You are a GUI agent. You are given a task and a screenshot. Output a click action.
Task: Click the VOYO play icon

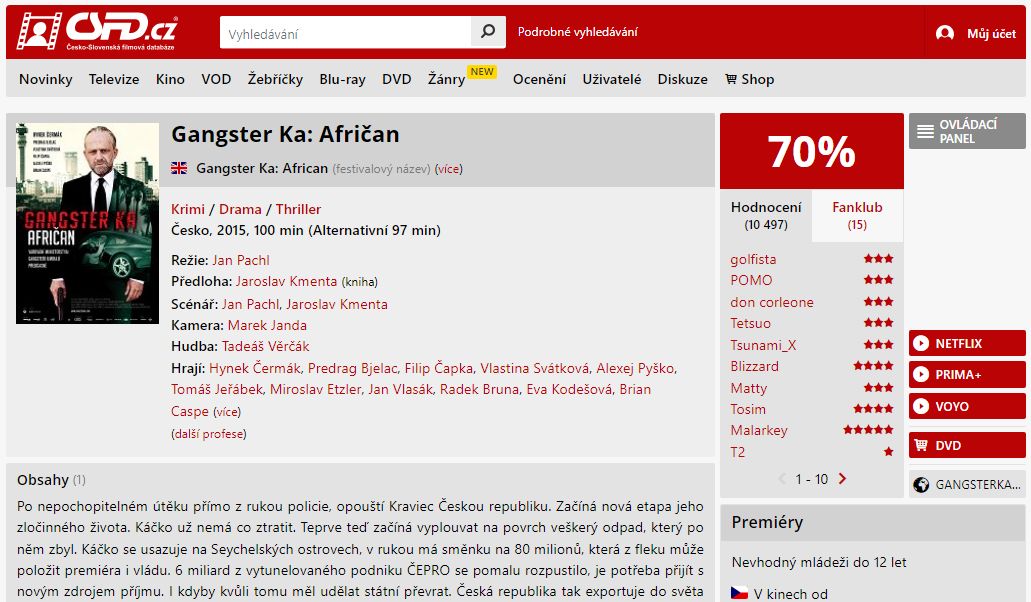point(921,406)
